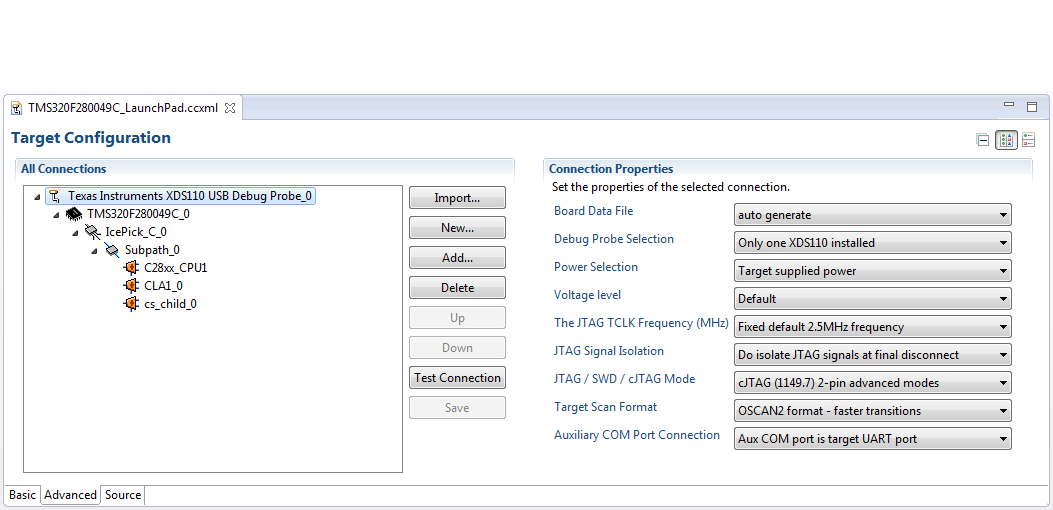This screenshot has height=510, width=1053.
Task: Switch to the Source tab
Action: (x=123, y=495)
